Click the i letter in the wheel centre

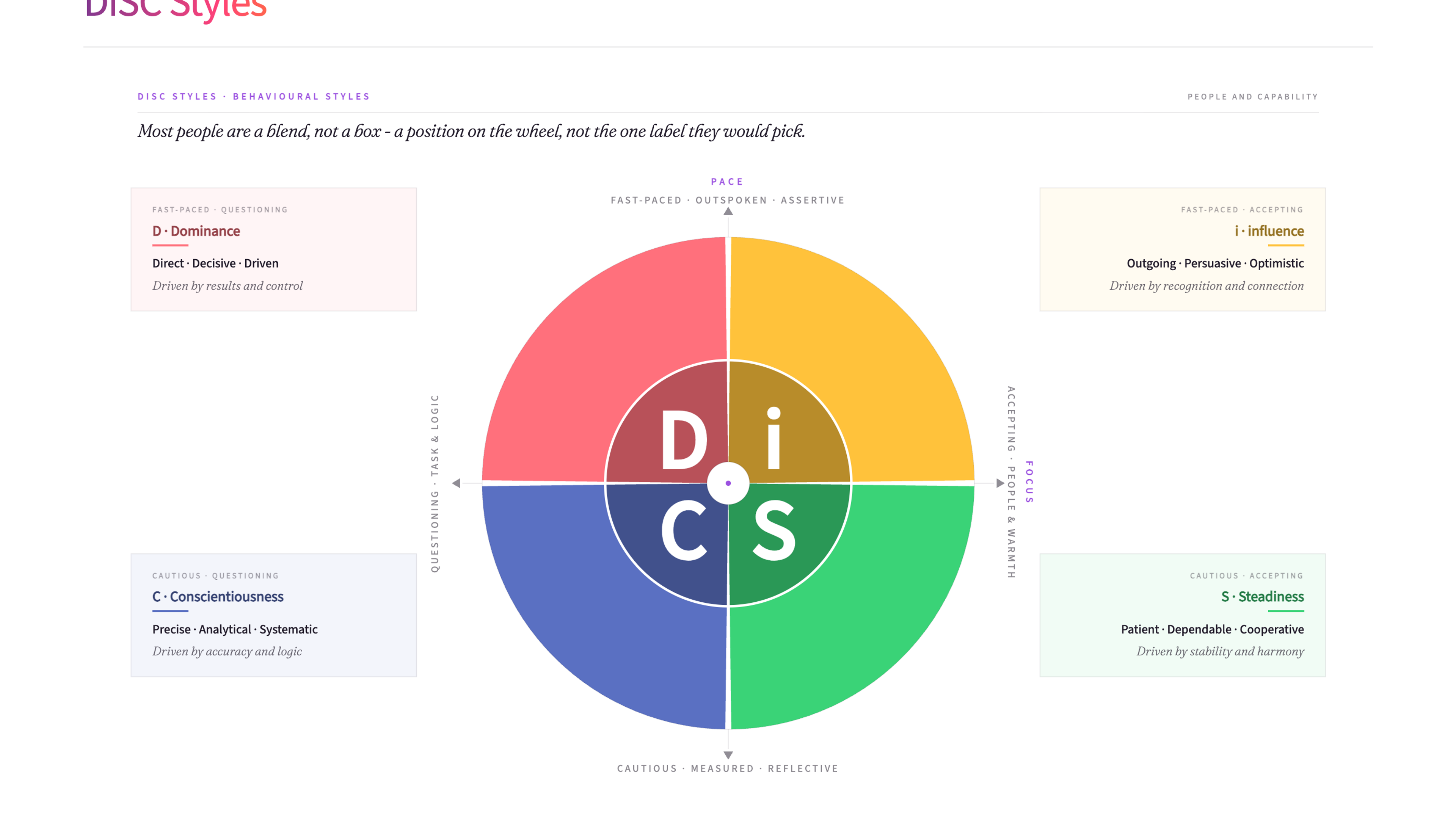pos(774,437)
